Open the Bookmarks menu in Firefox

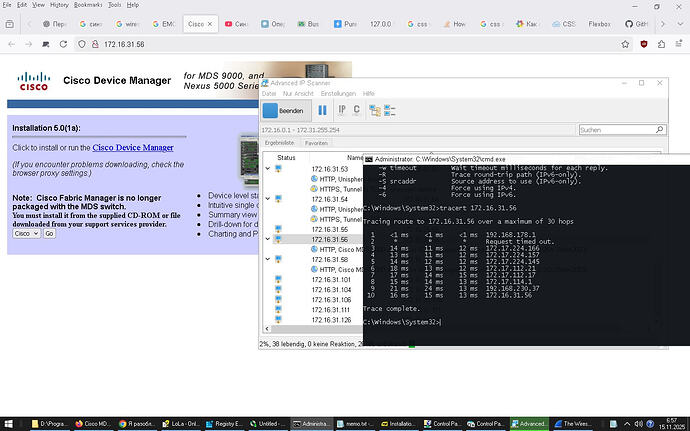click(x=88, y=5)
